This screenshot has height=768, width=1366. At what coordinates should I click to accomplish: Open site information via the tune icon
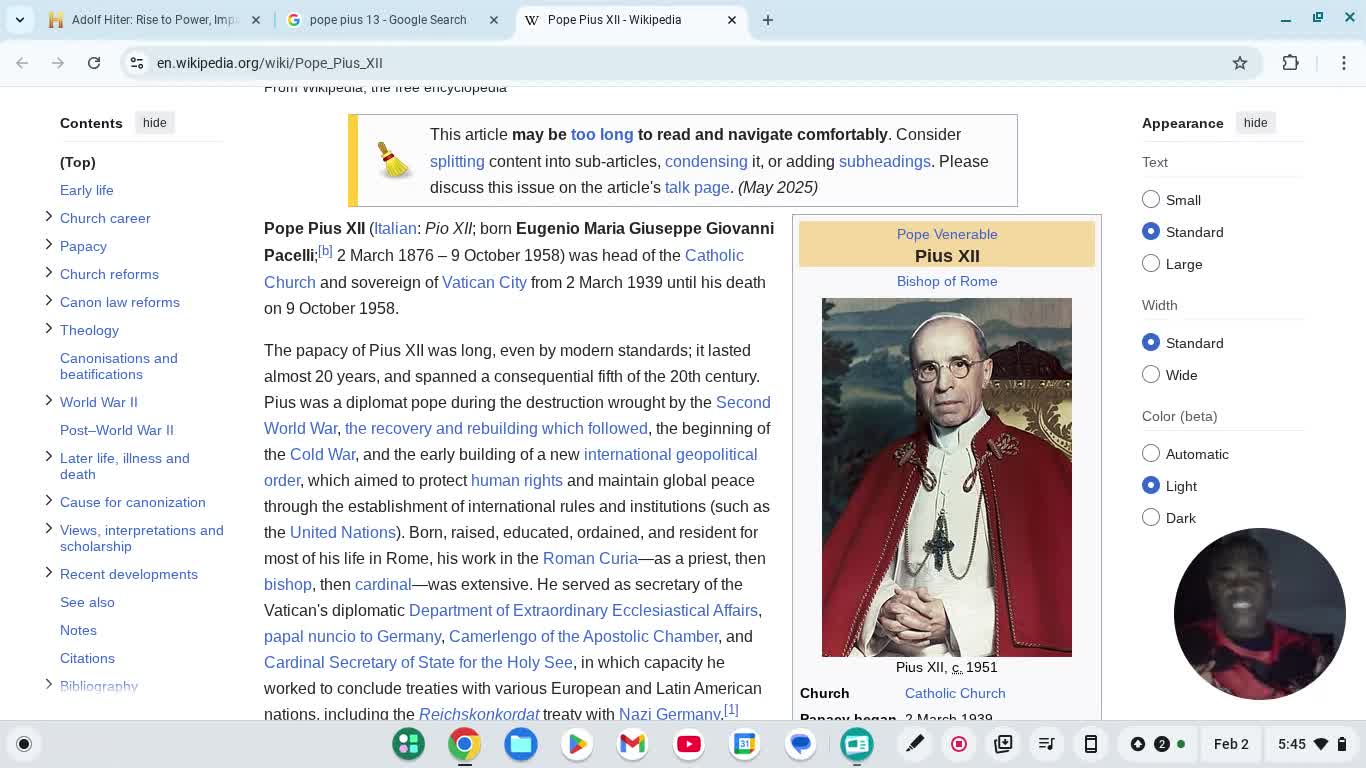coord(136,62)
